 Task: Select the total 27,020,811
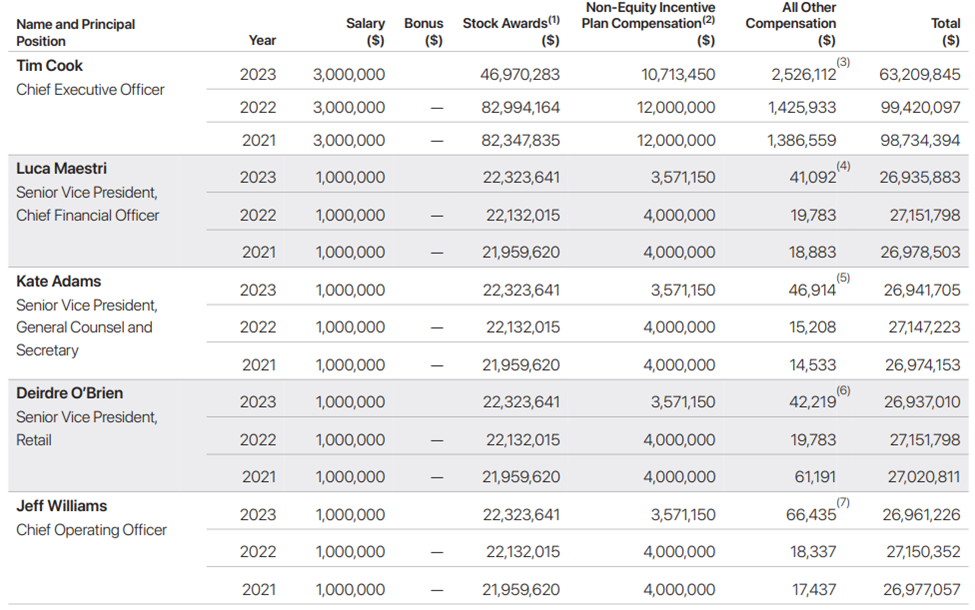pyautogui.click(x=924, y=477)
